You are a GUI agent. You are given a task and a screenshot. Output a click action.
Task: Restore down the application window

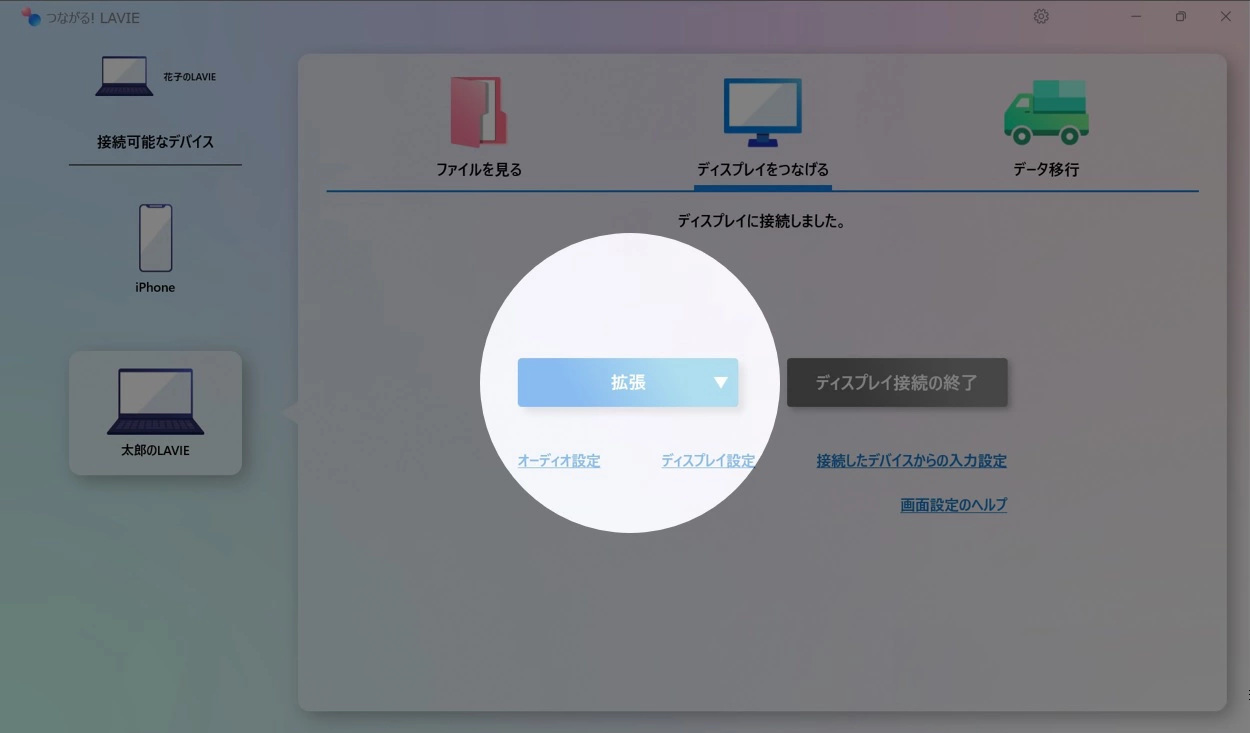click(1181, 17)
